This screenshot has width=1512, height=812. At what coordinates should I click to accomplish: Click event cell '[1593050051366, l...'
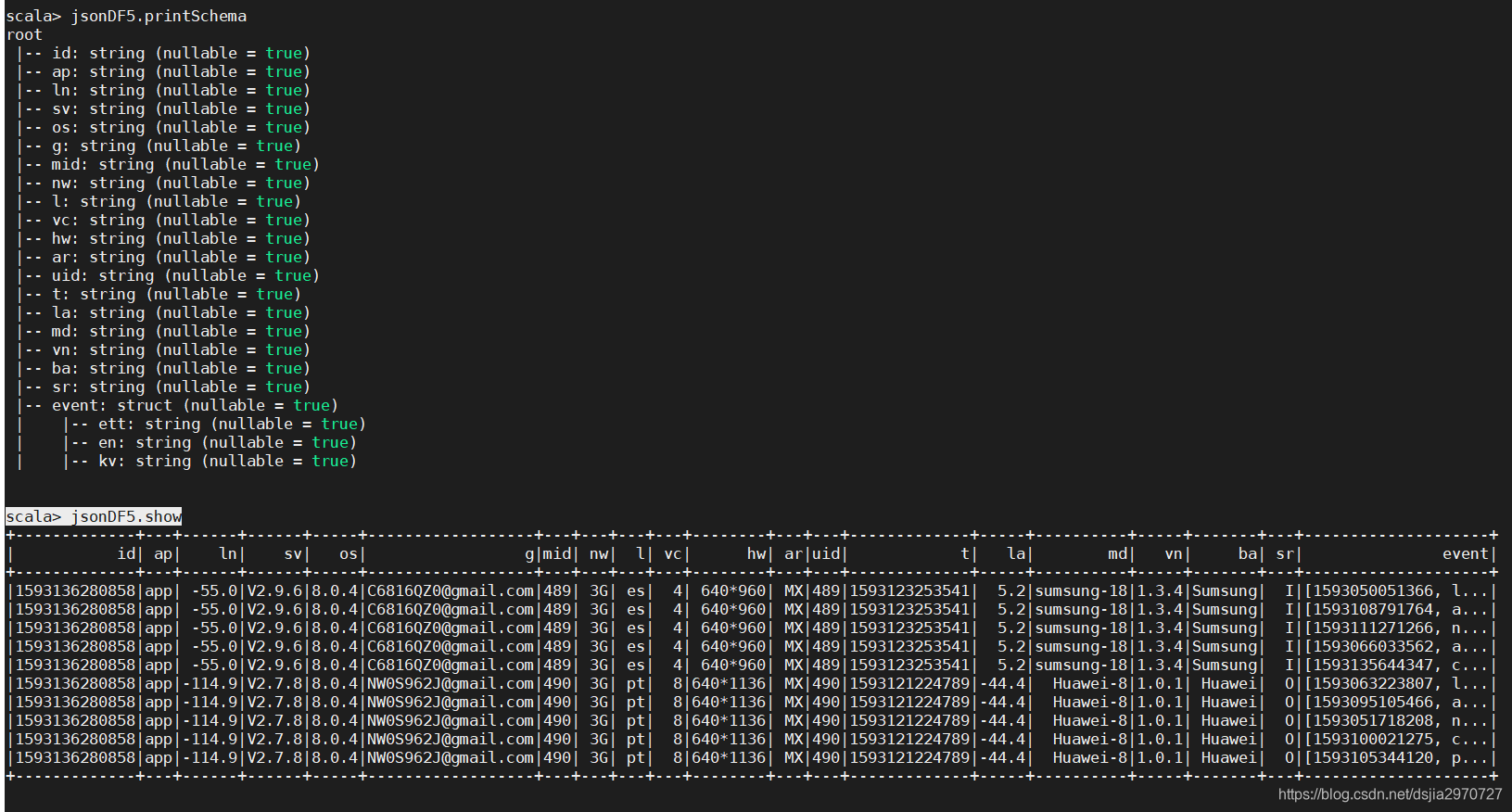tap(1397, 590)
